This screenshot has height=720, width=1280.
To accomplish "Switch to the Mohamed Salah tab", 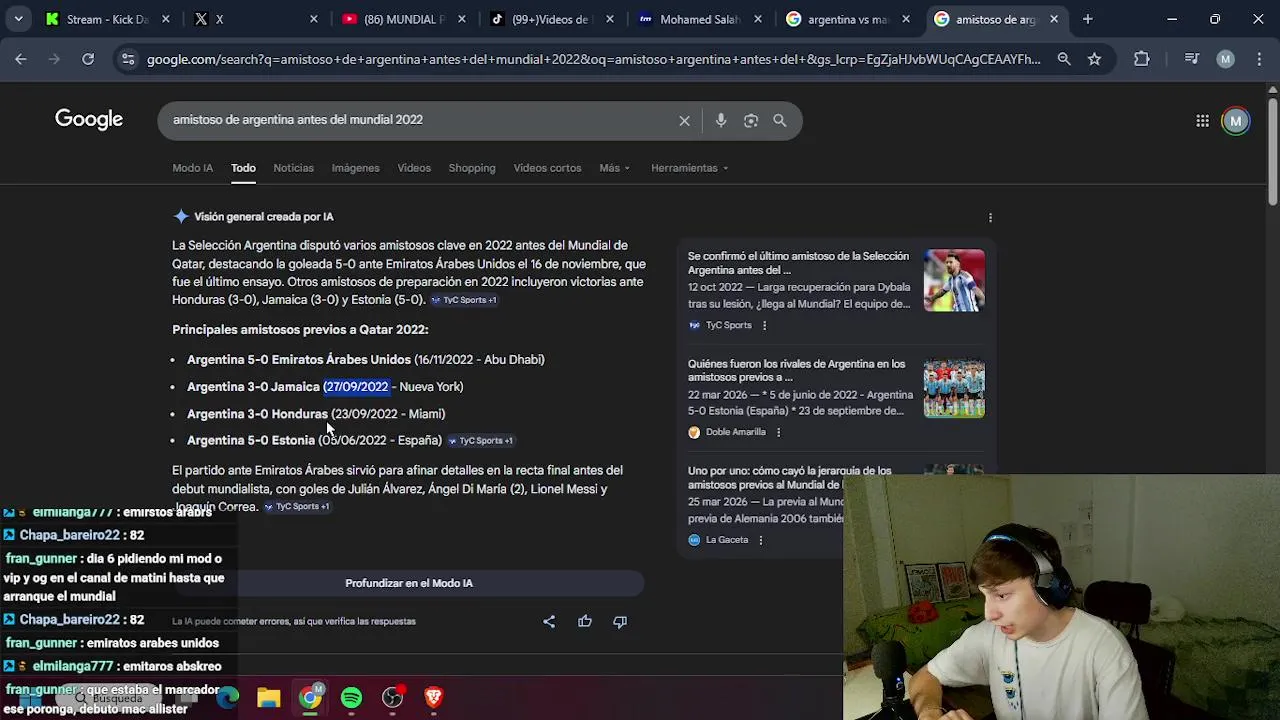I will tap(698, 19).
